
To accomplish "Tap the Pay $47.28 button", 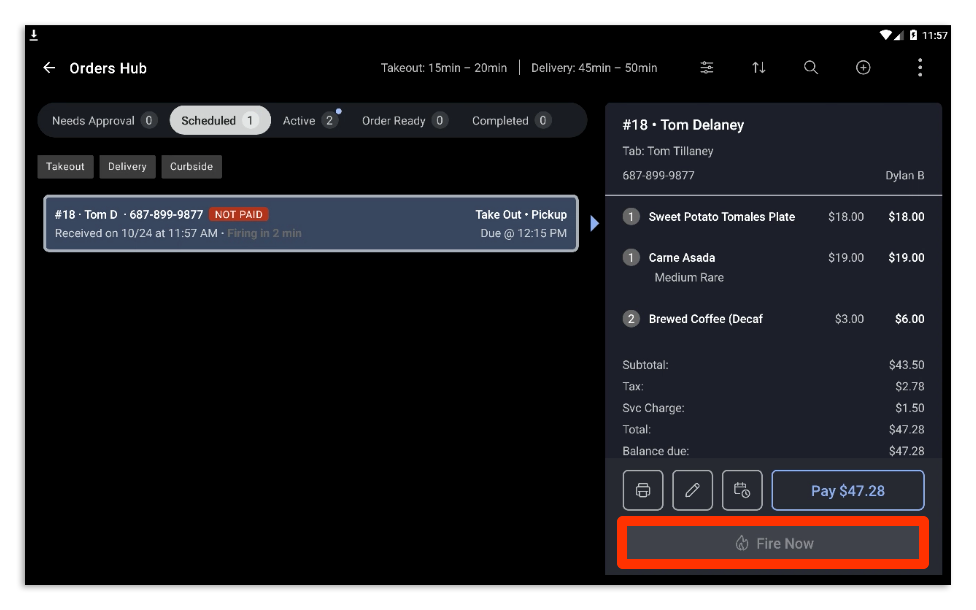I will coord(847,490).
